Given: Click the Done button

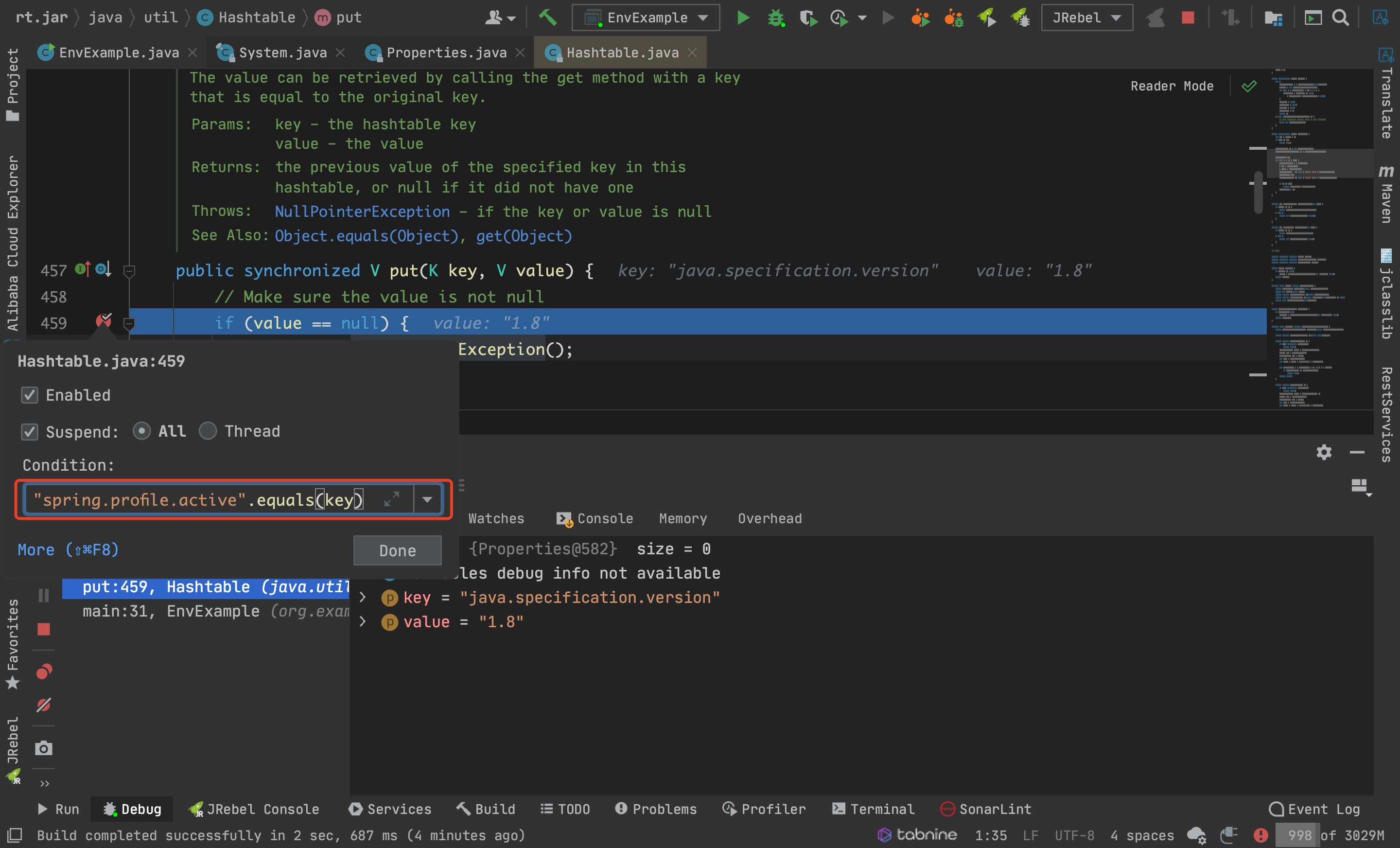Looking at the screenshot, I should click(397, 550).
